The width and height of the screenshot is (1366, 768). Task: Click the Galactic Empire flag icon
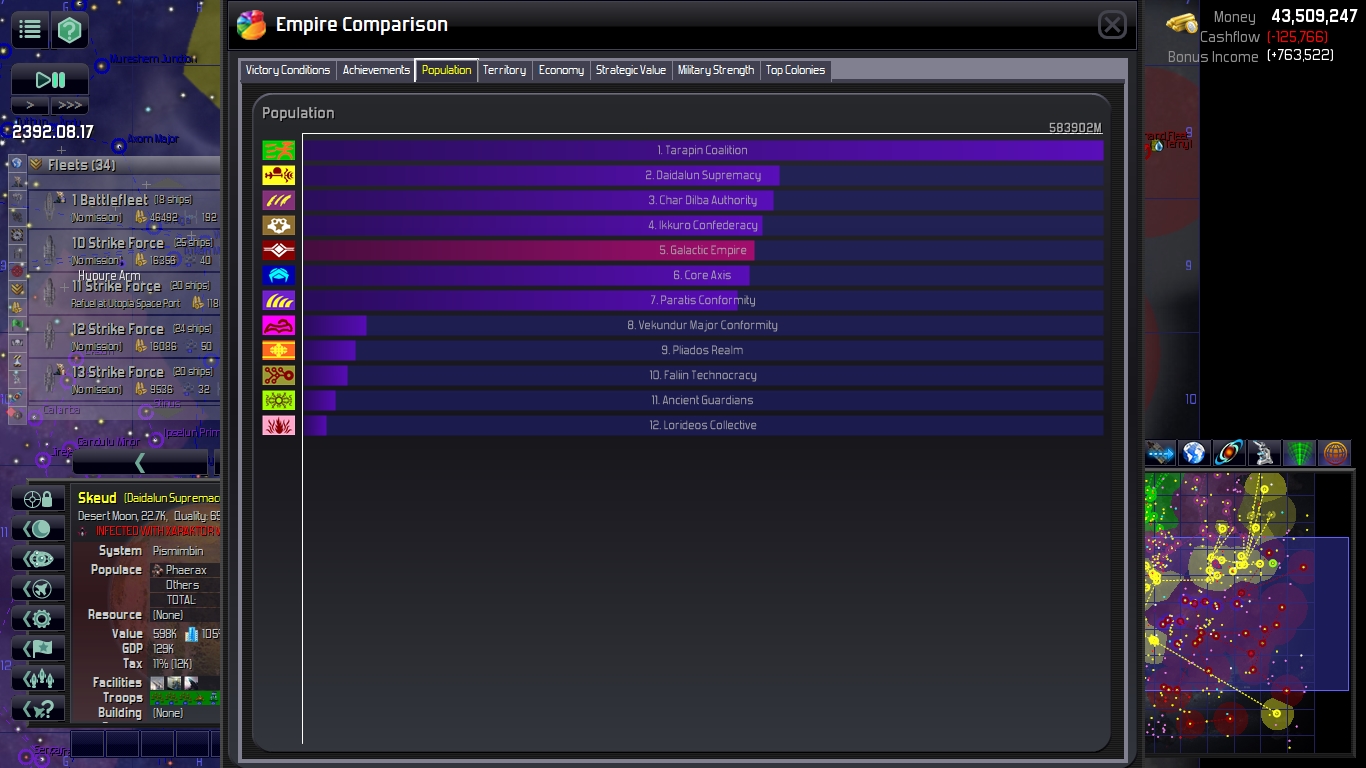(279, 250)
